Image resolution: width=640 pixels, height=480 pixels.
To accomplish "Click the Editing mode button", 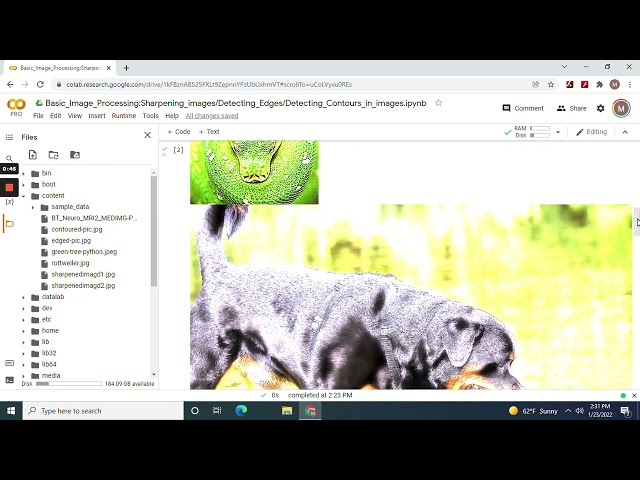I will (591, 132).
